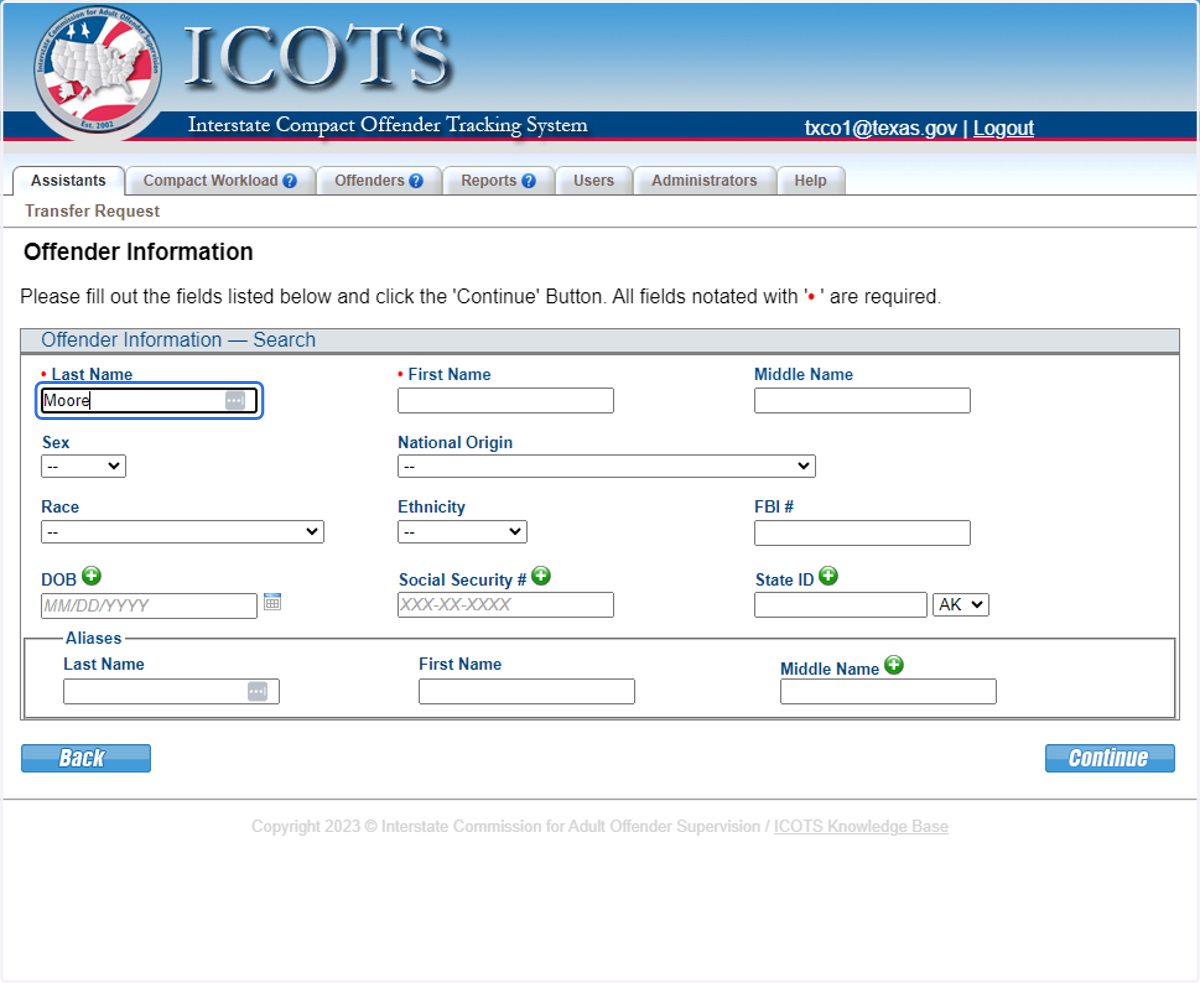Open help icon on Reports tab

point(529,181)
